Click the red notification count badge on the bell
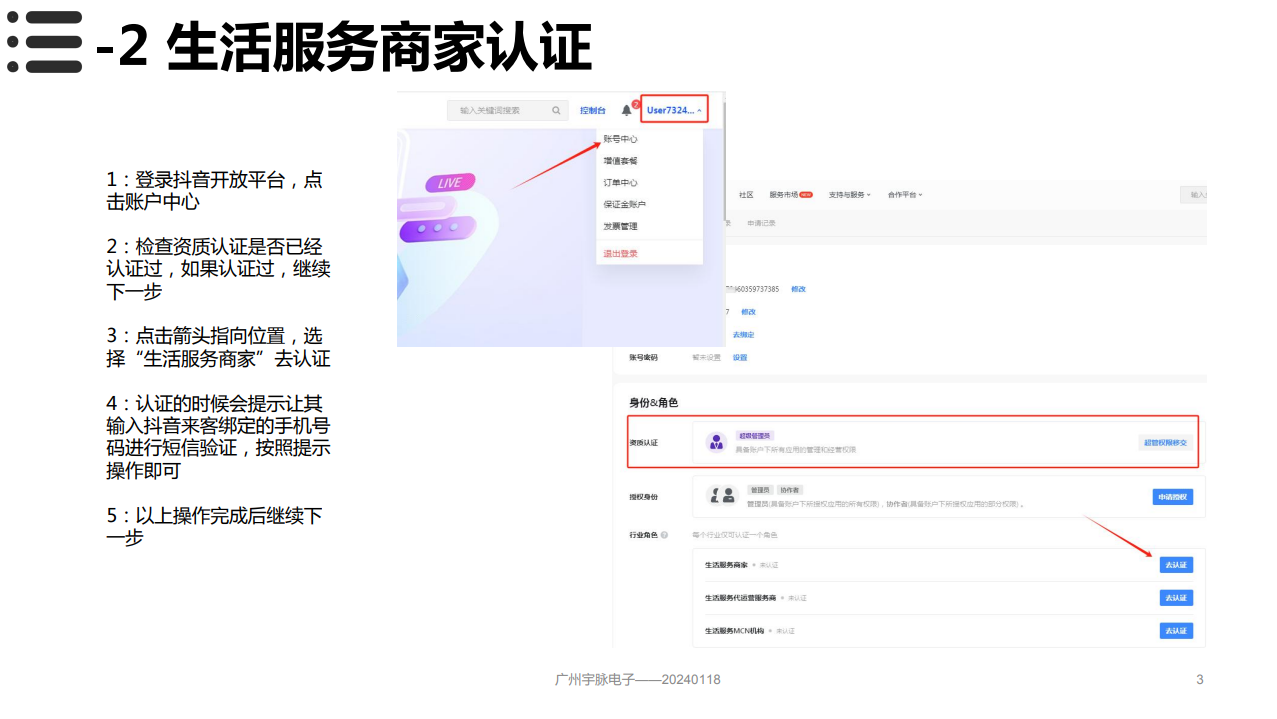Screen dimensions: 1277x719 pos(635,104)
